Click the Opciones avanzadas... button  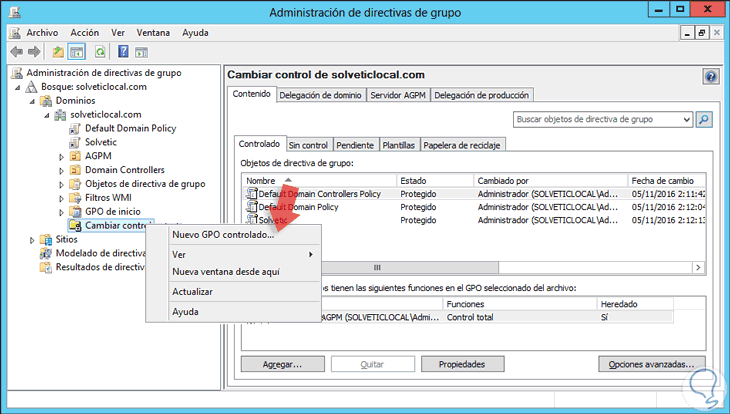click(x=652, y=365)
